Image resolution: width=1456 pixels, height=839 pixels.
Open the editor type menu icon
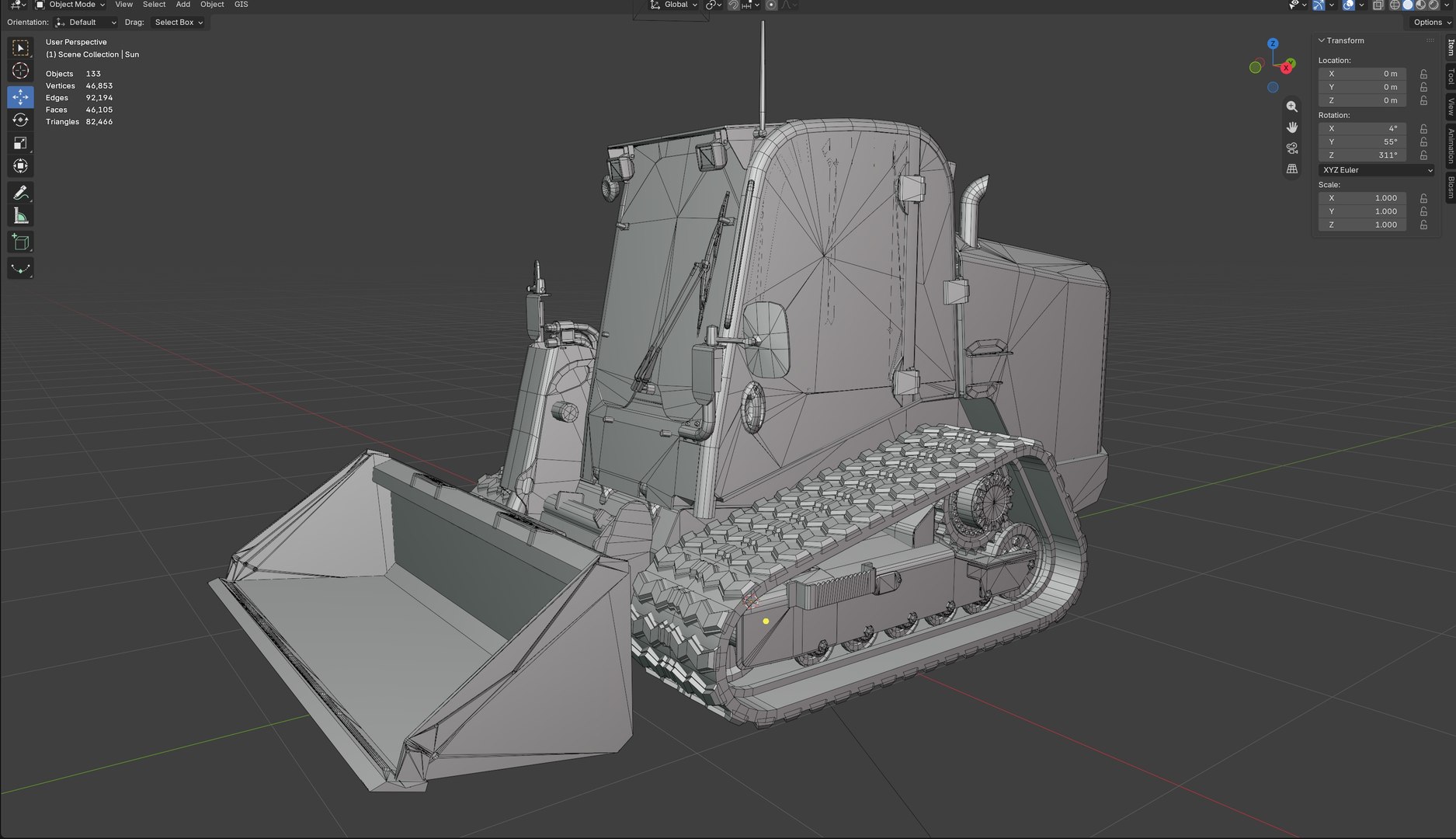click(x=17, y=5)
